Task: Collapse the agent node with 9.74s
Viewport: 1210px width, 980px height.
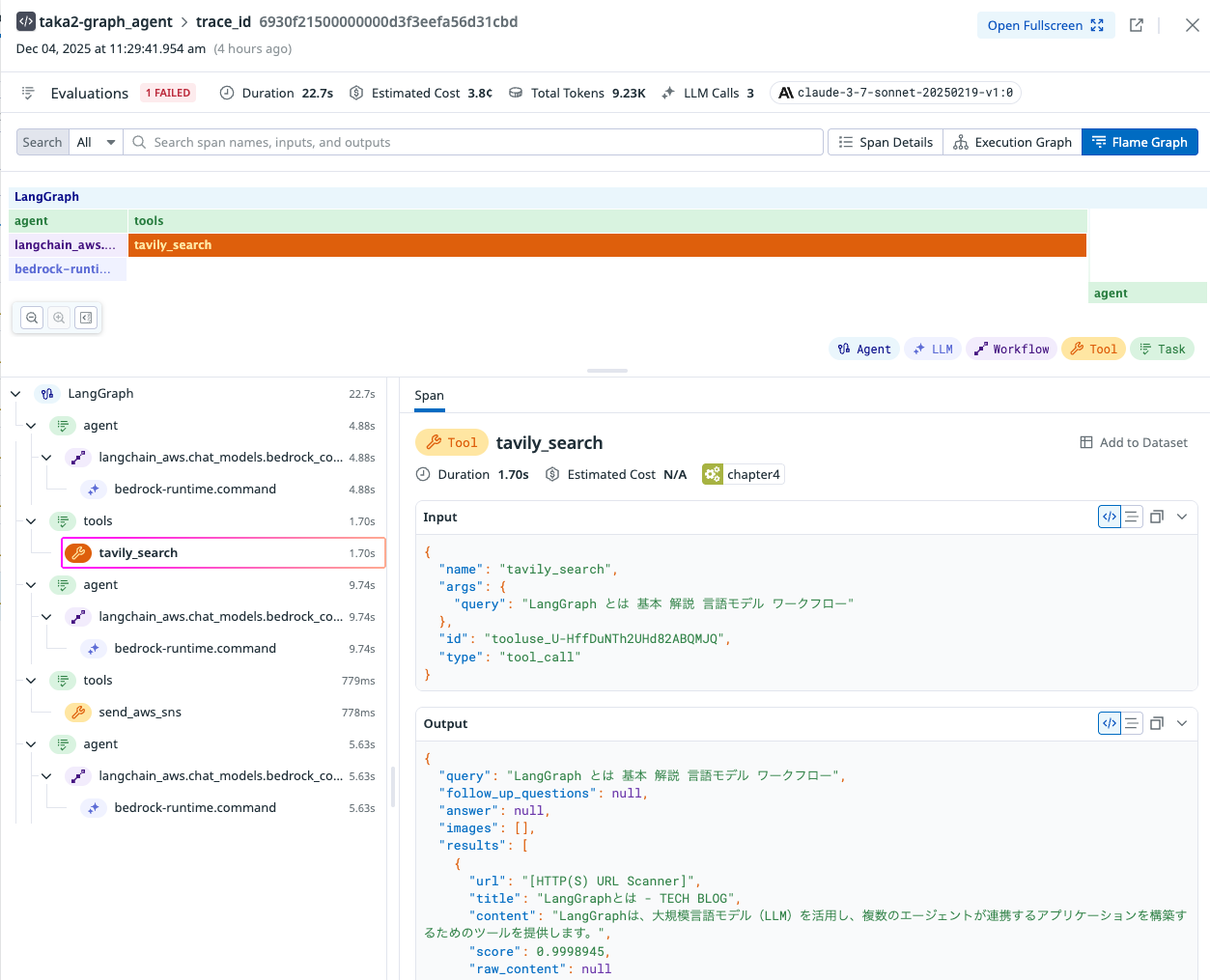Action: click(x=31, y=585)
